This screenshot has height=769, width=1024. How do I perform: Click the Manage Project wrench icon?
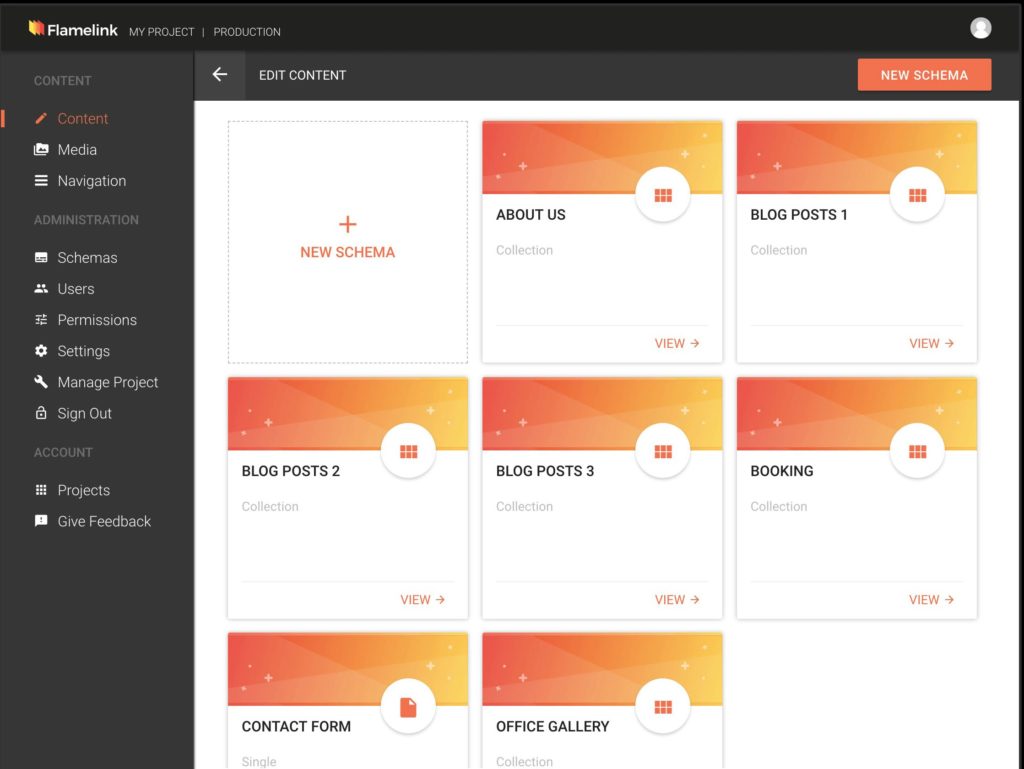[41, 382]
